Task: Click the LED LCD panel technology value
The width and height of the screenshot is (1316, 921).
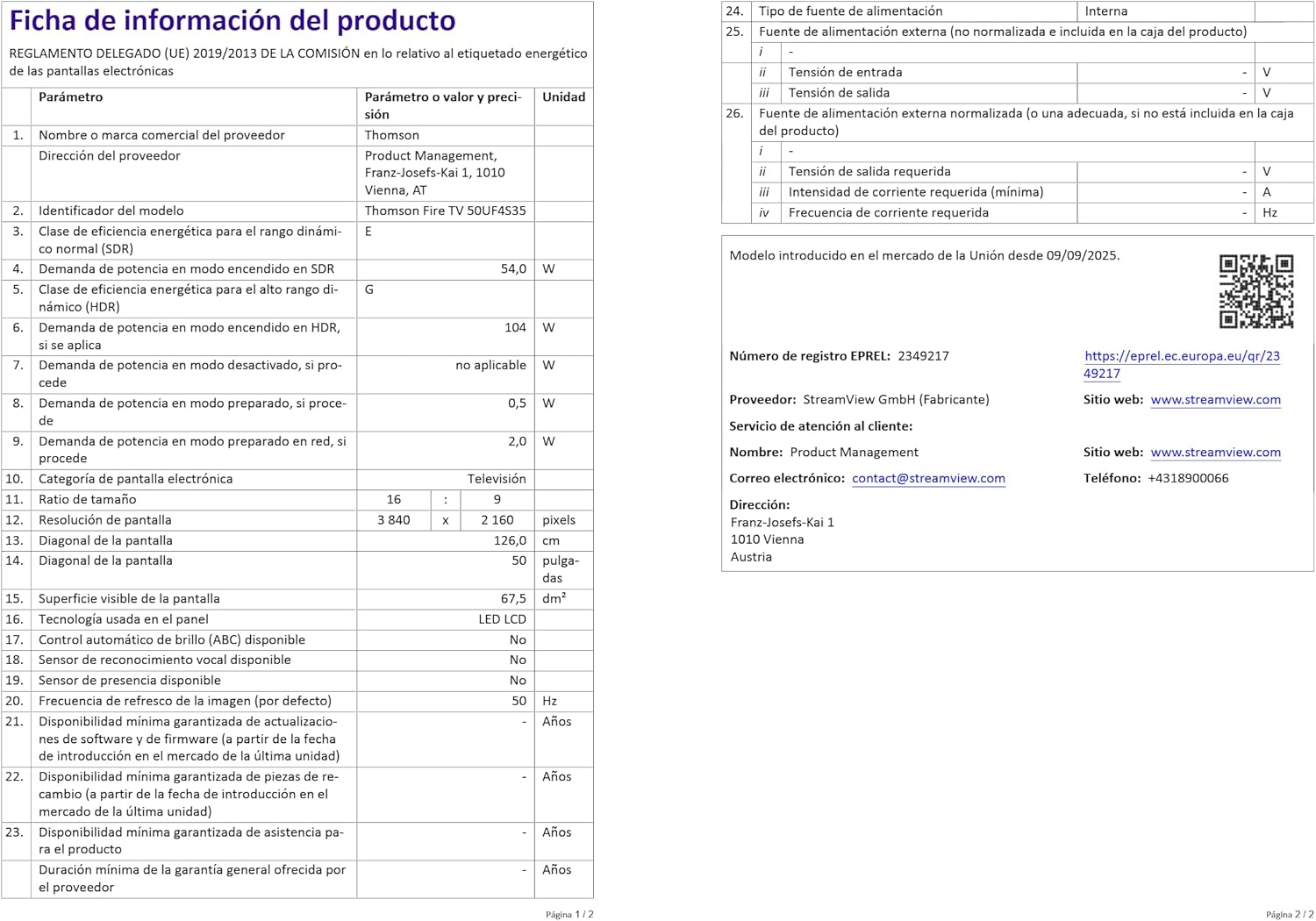Action: pos(502,620)
